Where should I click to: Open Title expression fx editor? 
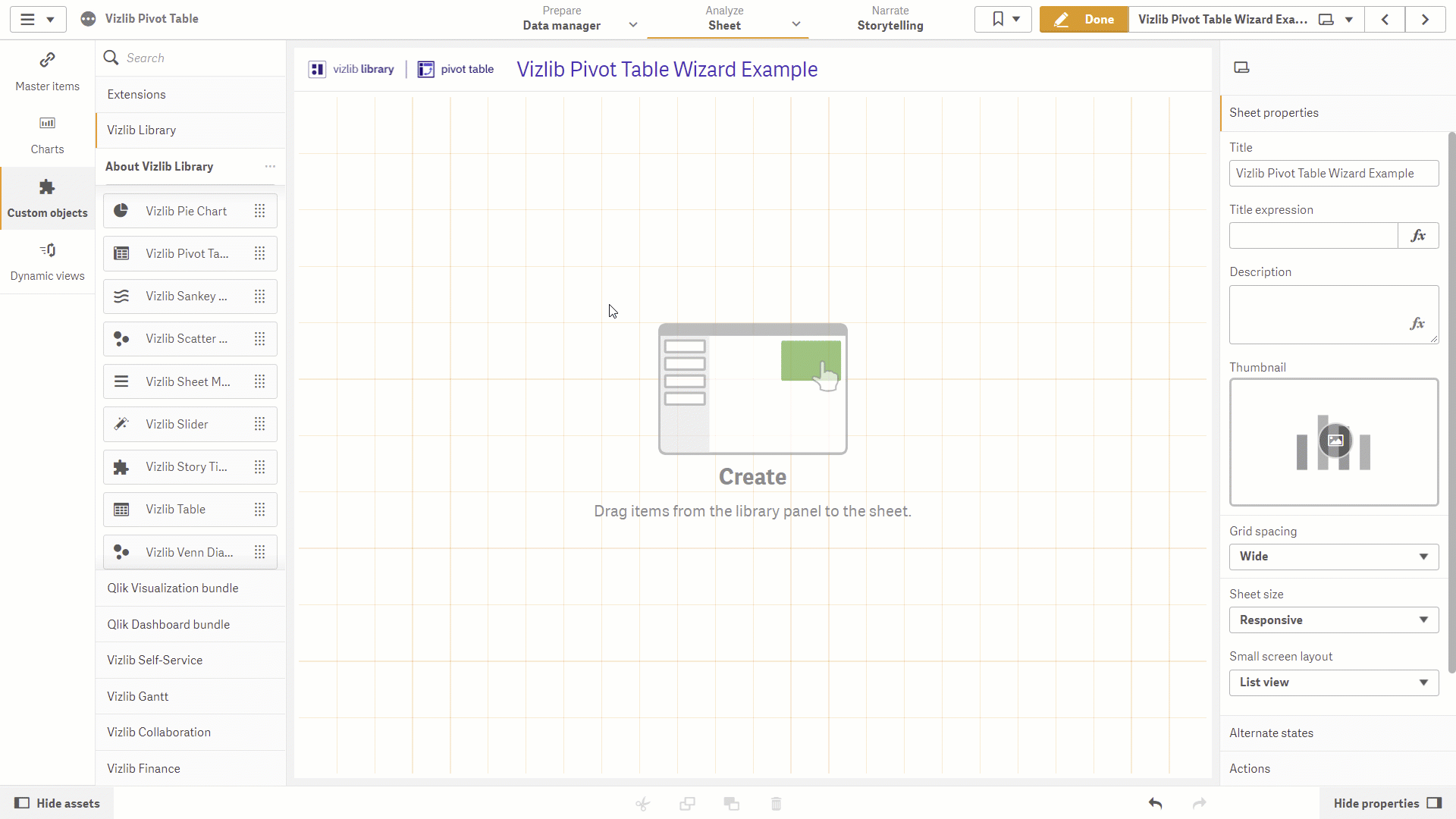click(x=1418, y=236)
